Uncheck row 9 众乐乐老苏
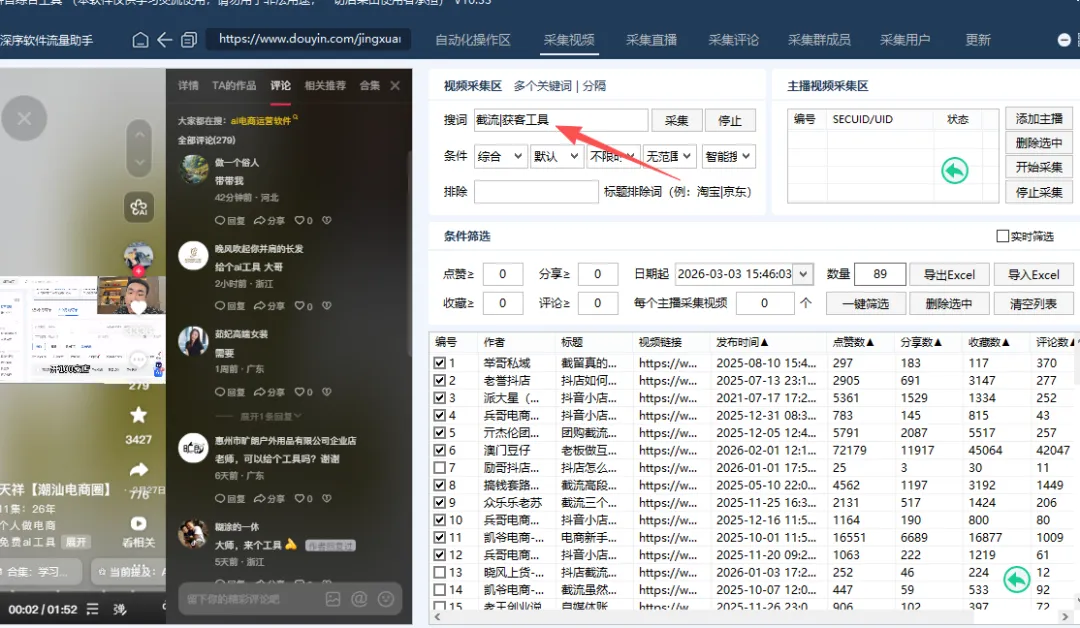1080x628 pixels. tap(439, 503)
